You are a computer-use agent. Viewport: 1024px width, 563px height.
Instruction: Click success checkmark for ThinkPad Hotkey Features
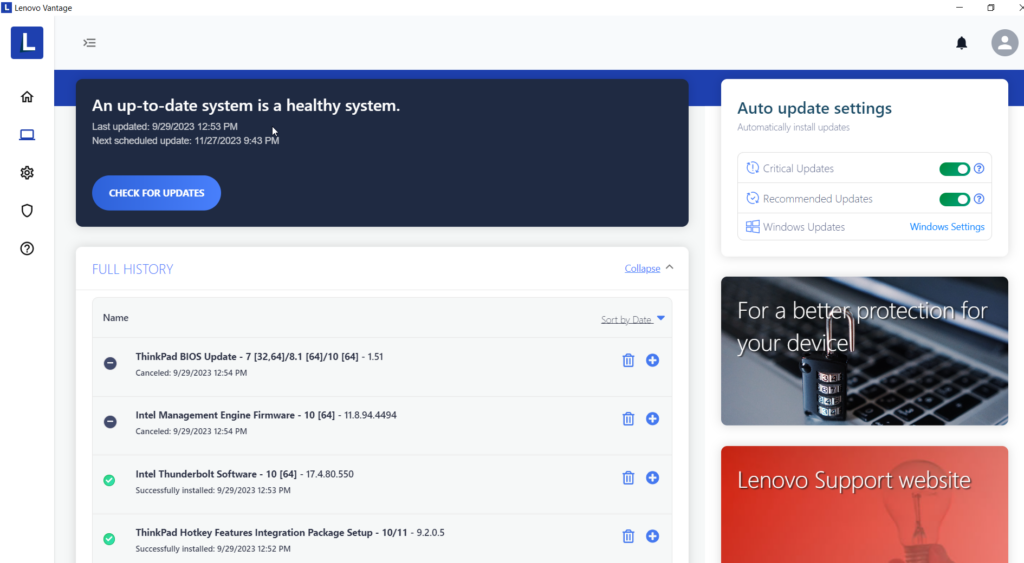pyautogui.click(x=109, y=539)
